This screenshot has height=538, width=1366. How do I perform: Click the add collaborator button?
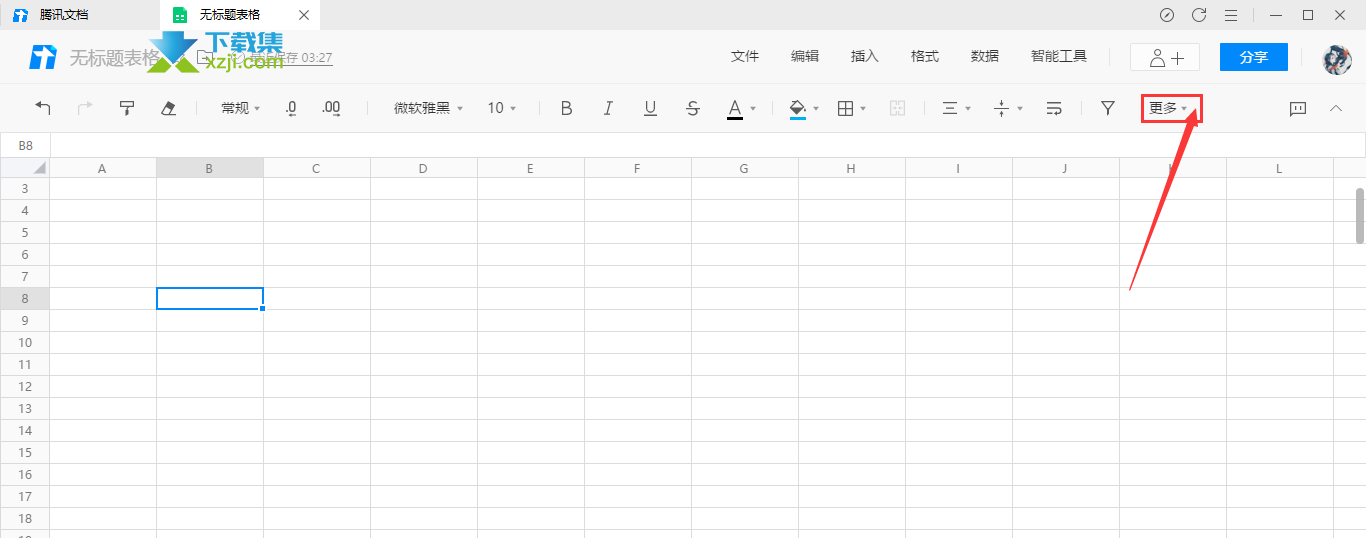click(1165, 57)
